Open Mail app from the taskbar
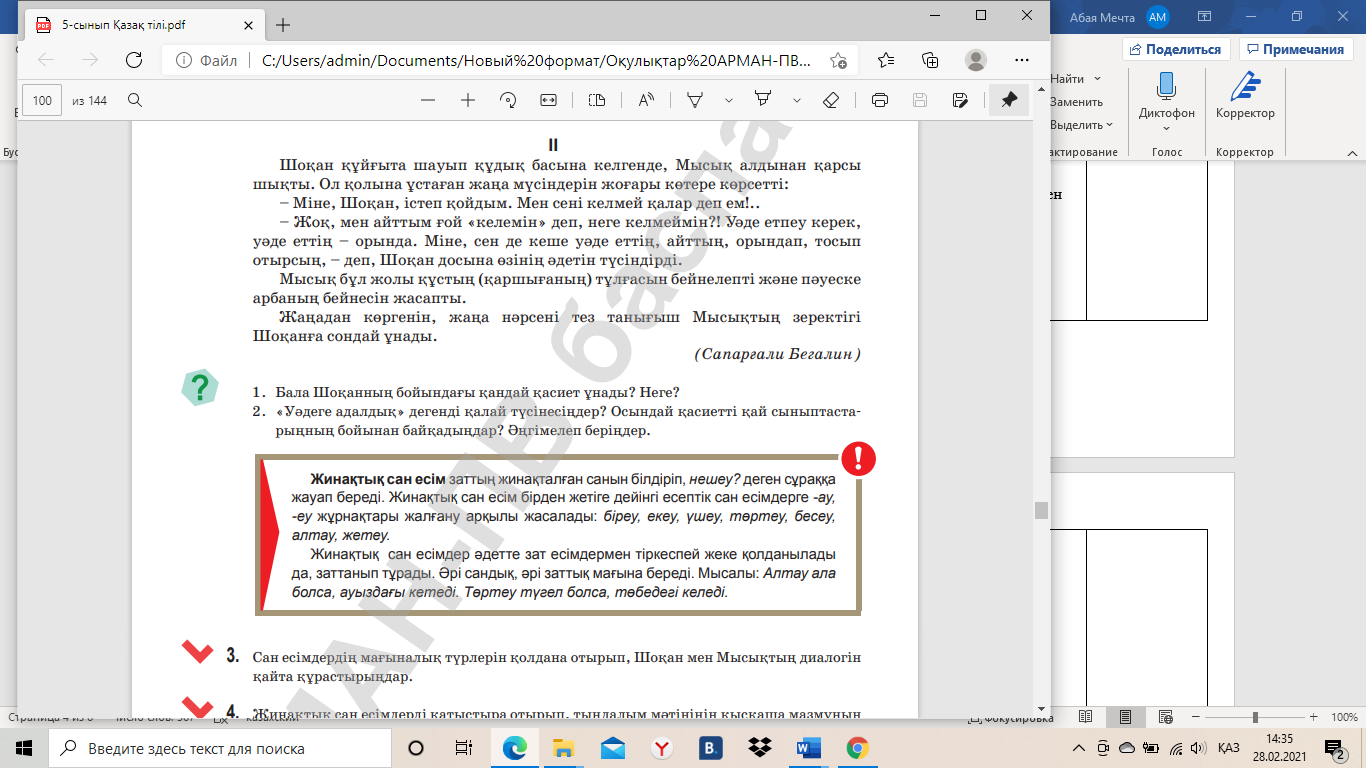The width and height of the screenshot is (1366, 768). [x=613, y=748]
